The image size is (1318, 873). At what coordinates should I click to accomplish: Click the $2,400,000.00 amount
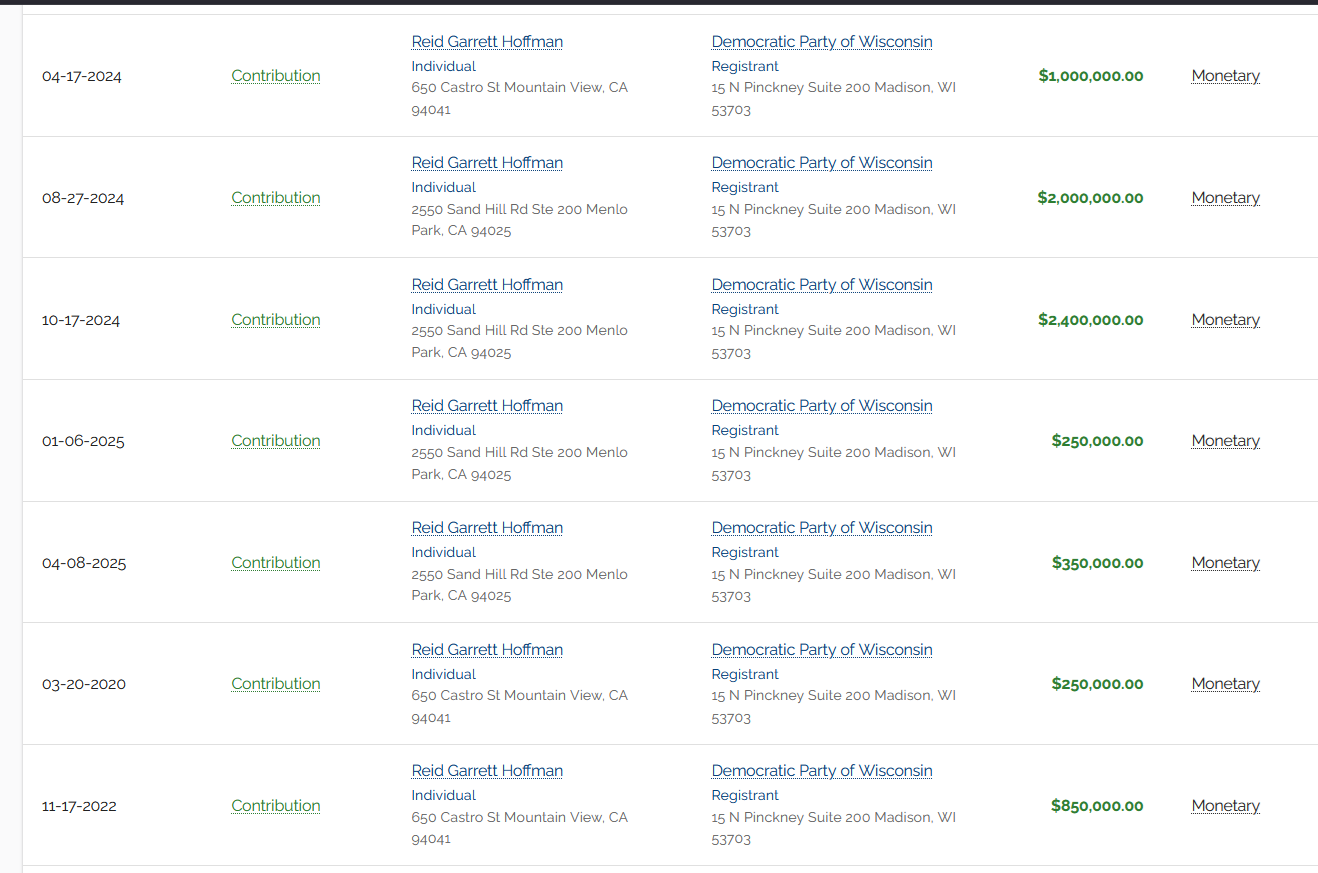coord(1090,320)
